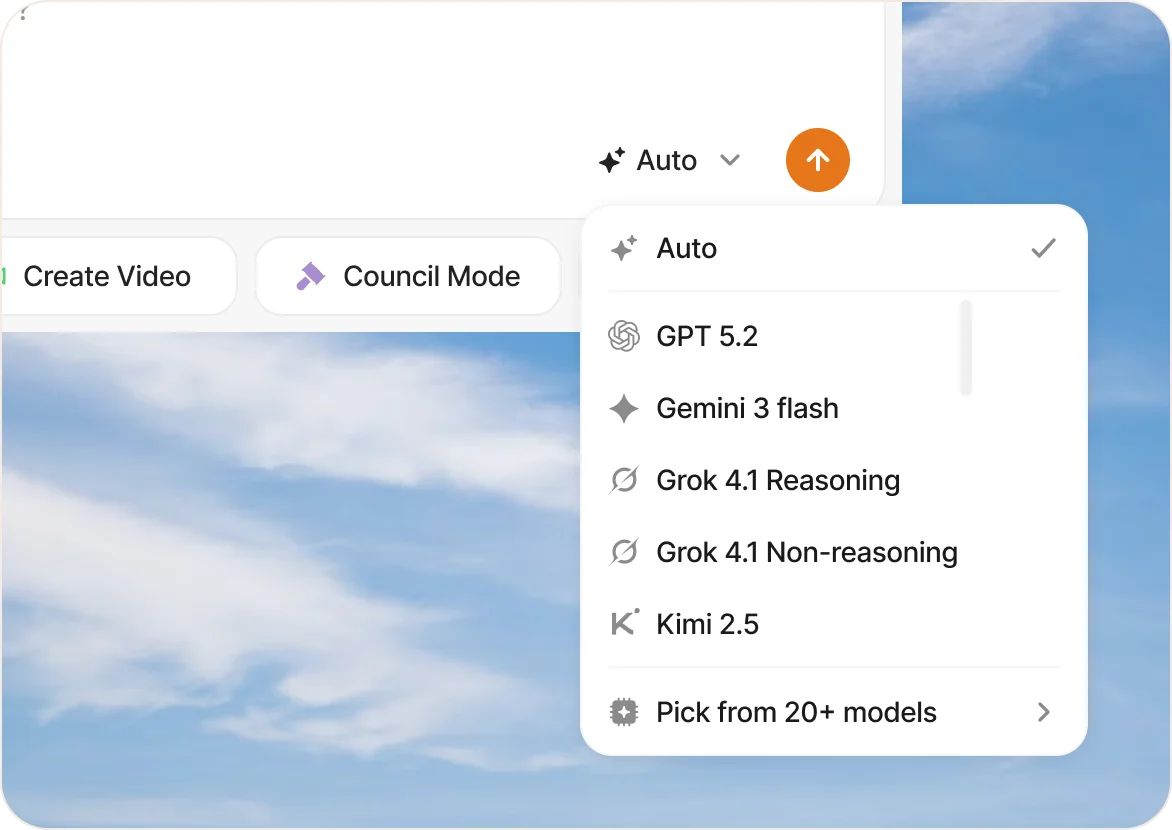Click the OpenAI logo icon for GPT 5.2

[624, 336]
